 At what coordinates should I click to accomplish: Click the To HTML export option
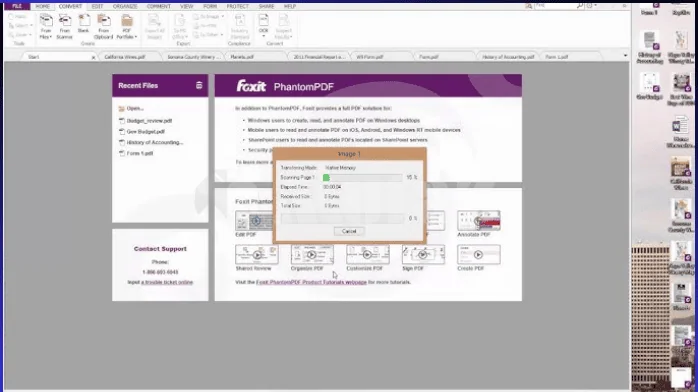click(x=206, y=25)
